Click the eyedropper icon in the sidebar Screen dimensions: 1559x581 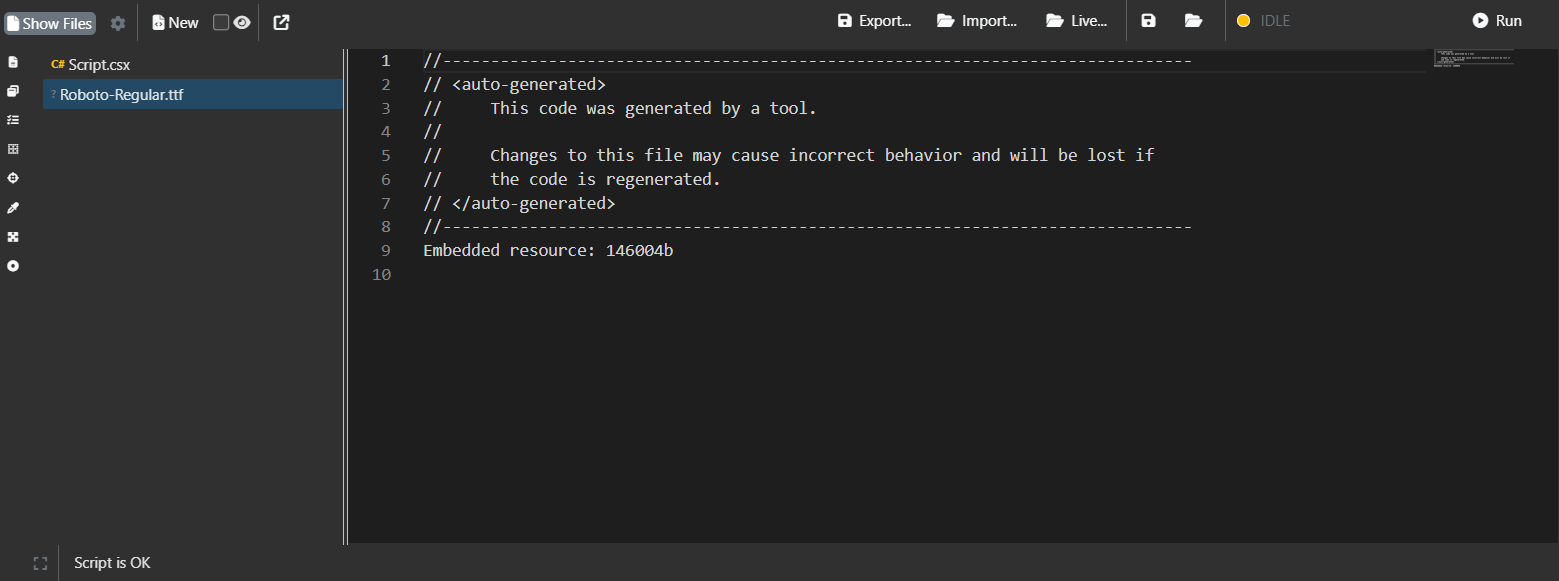coord(13,208)
